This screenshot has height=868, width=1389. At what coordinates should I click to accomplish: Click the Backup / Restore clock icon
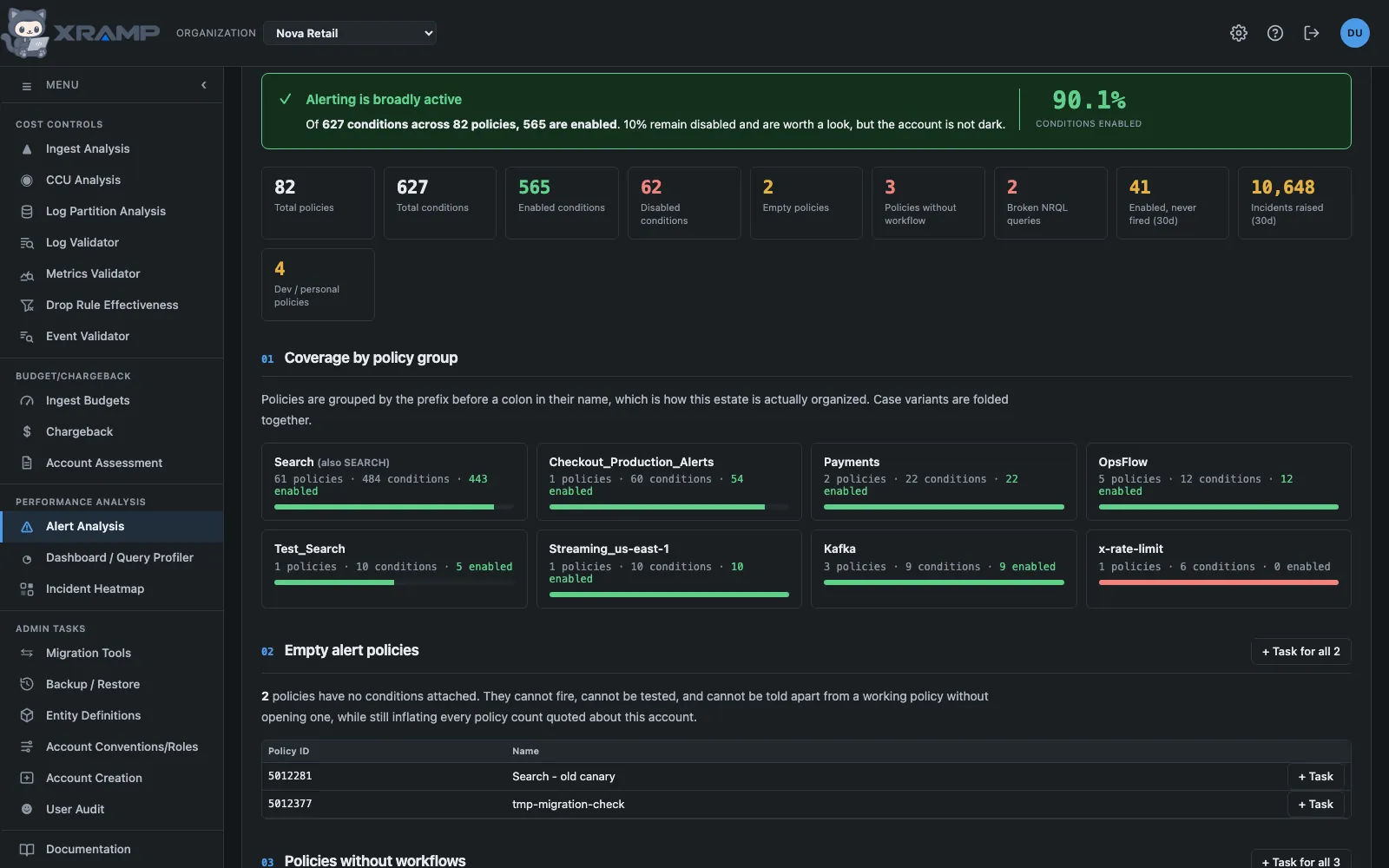(x=27, y=685)
